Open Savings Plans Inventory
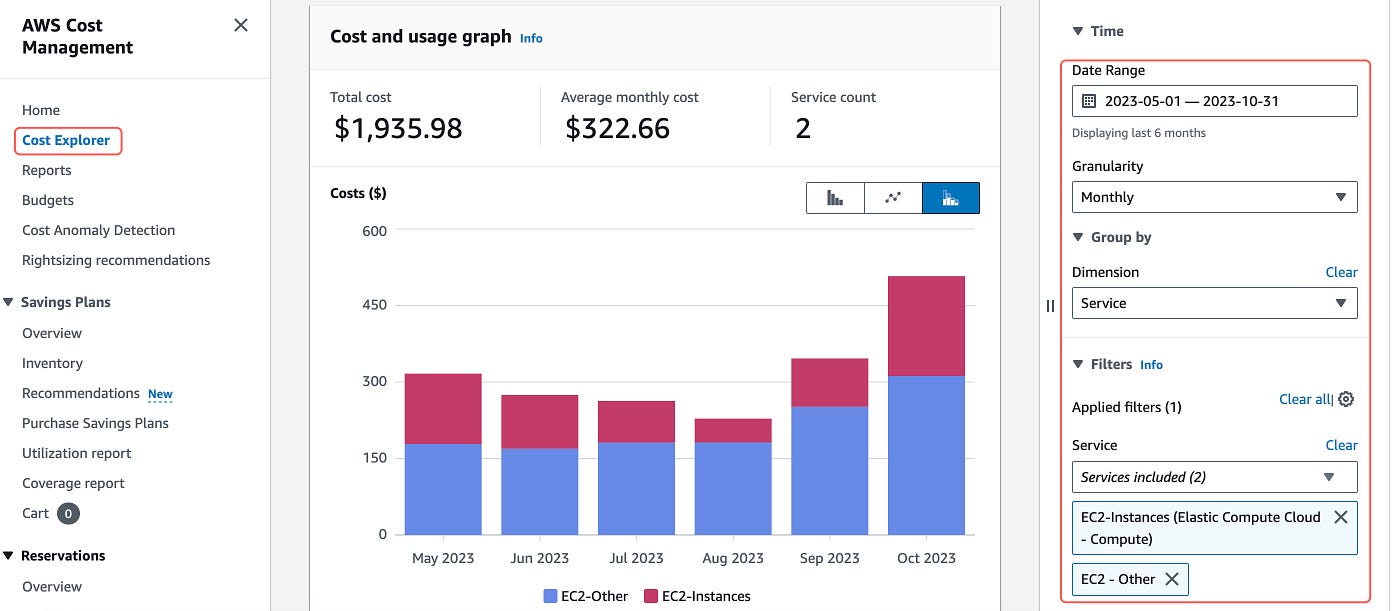The width and height of the screenshot is (1400, 611). (x=52, y=363)
